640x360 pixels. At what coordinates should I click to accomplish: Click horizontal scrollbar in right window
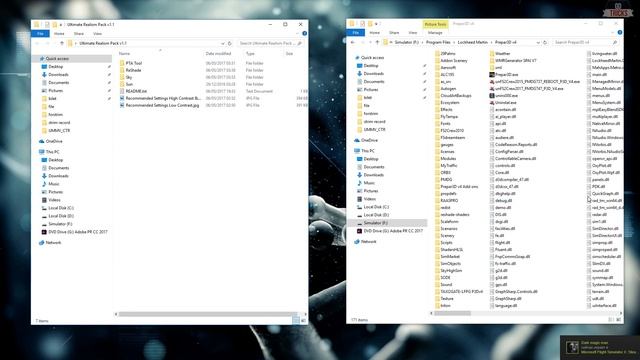[x=452, y=313]
